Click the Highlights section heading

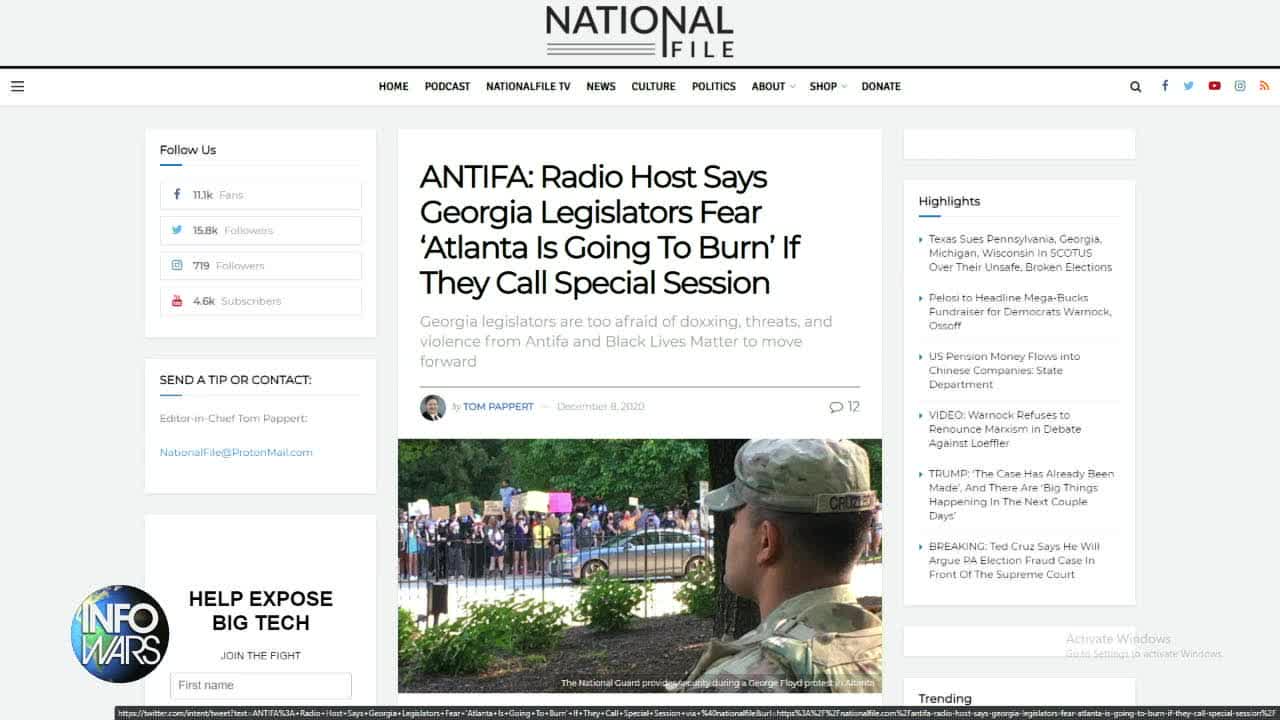pyautogui.click(x=949, y=201)
